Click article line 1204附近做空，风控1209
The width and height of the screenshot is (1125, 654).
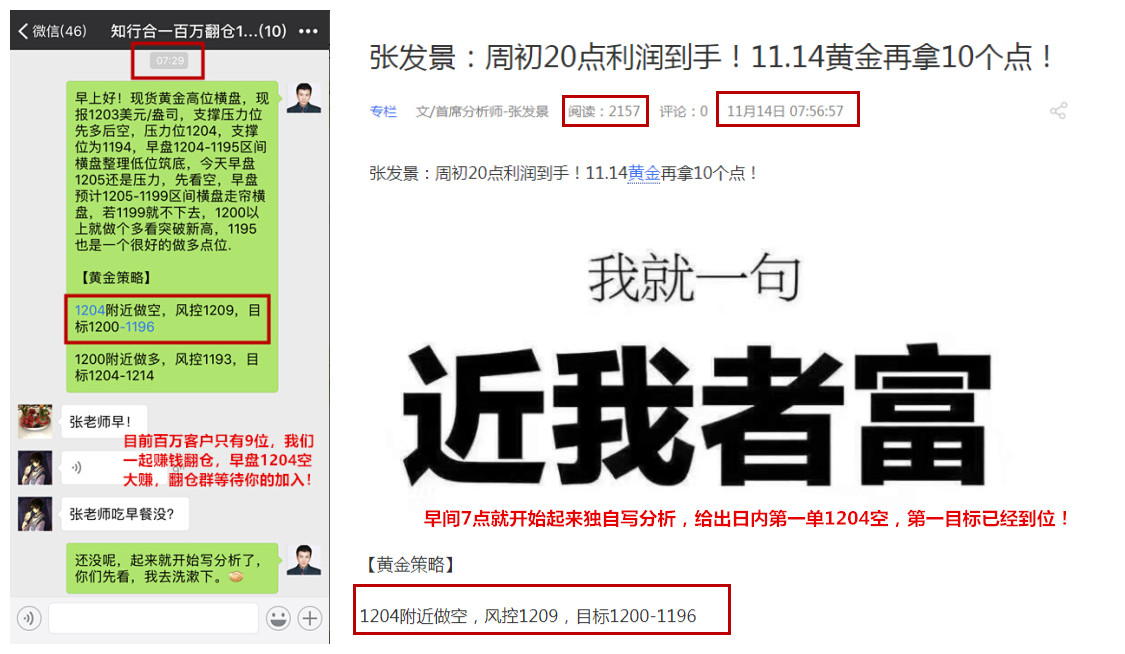[527, 616]
